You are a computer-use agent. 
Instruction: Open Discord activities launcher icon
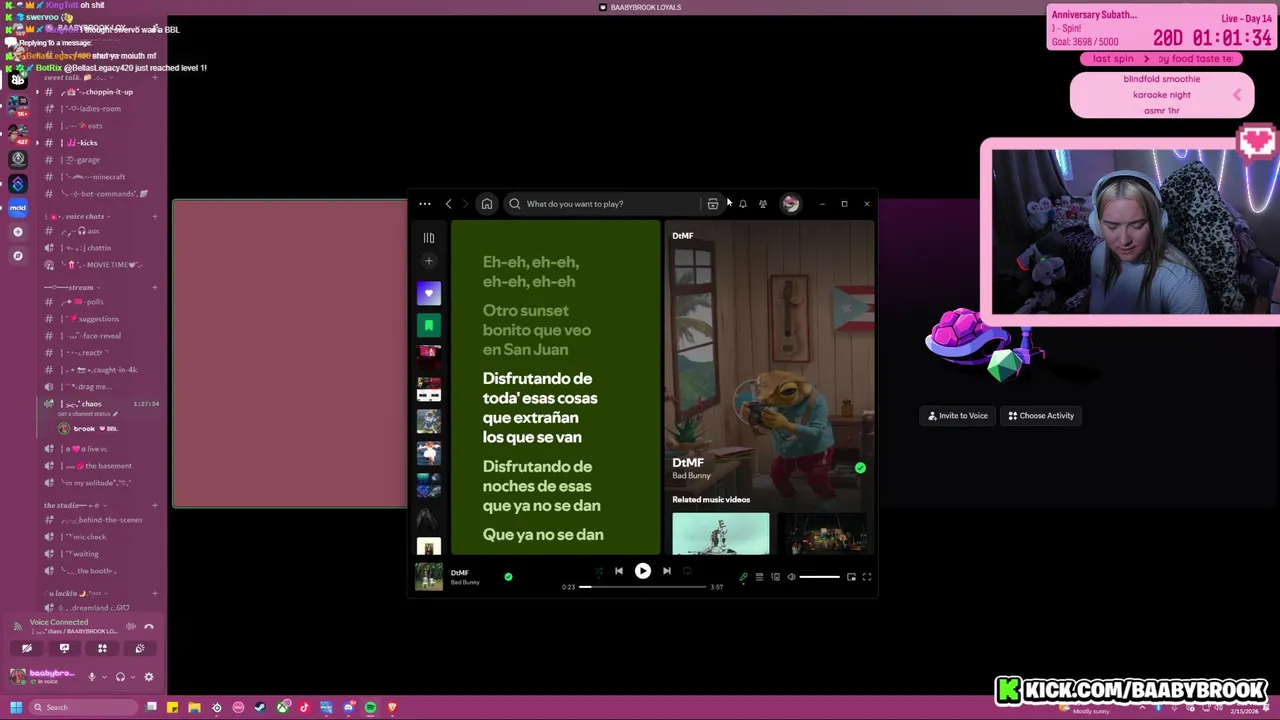102,648
